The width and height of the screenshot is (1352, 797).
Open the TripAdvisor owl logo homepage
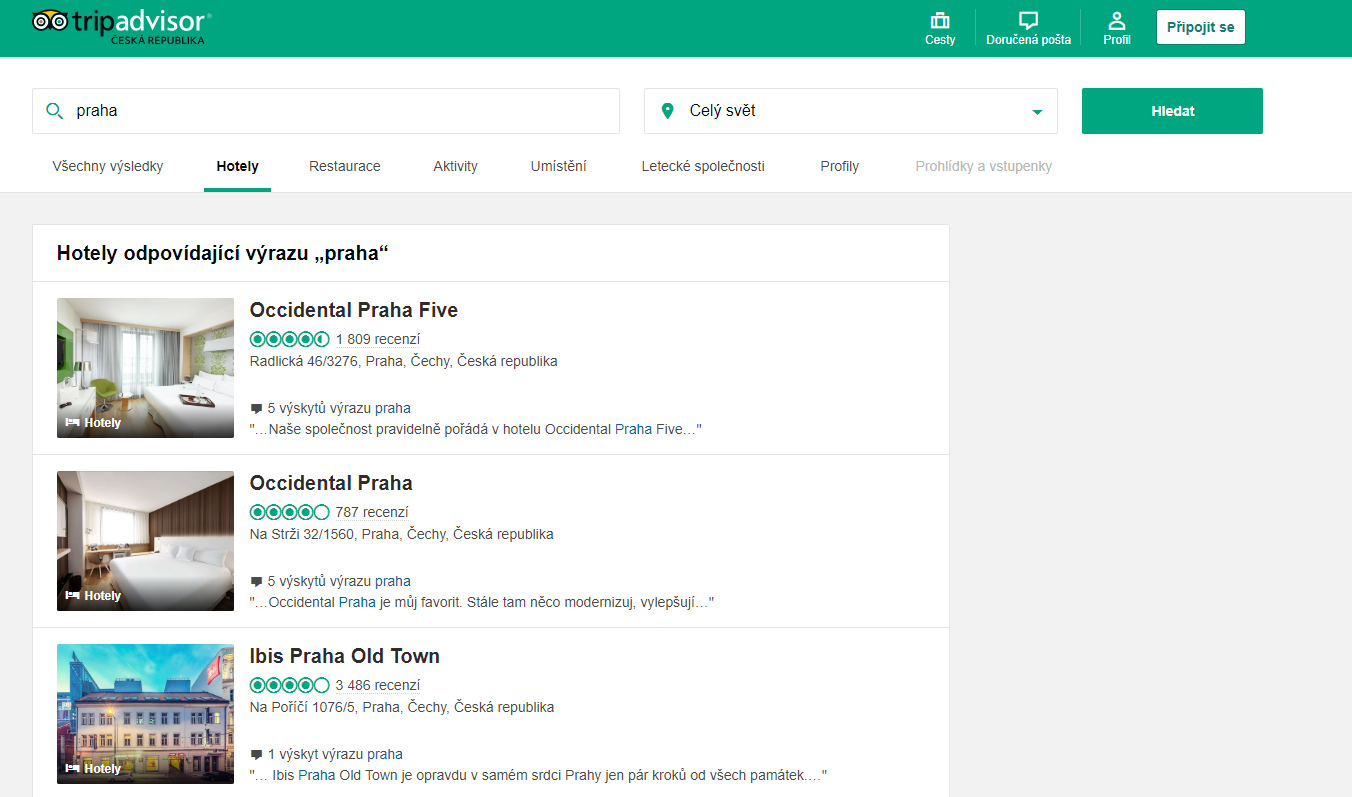pos(121,27)
